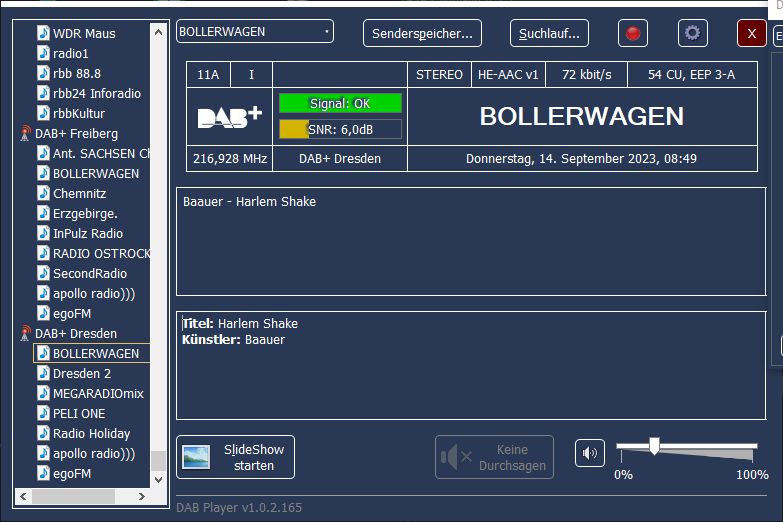Image resolution: width=783 pixels, height=522 pixels.
Task: Select egoFM under DAB+ Dresden
Action: click(x=72, y=473)
